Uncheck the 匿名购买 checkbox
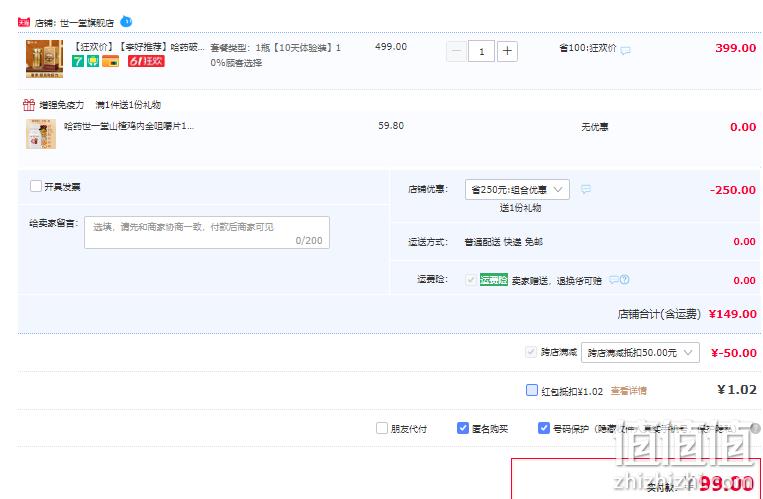Image resolution: width=763 pixels, height=499 pixels. pyautogui.click(x=463, y=428)
